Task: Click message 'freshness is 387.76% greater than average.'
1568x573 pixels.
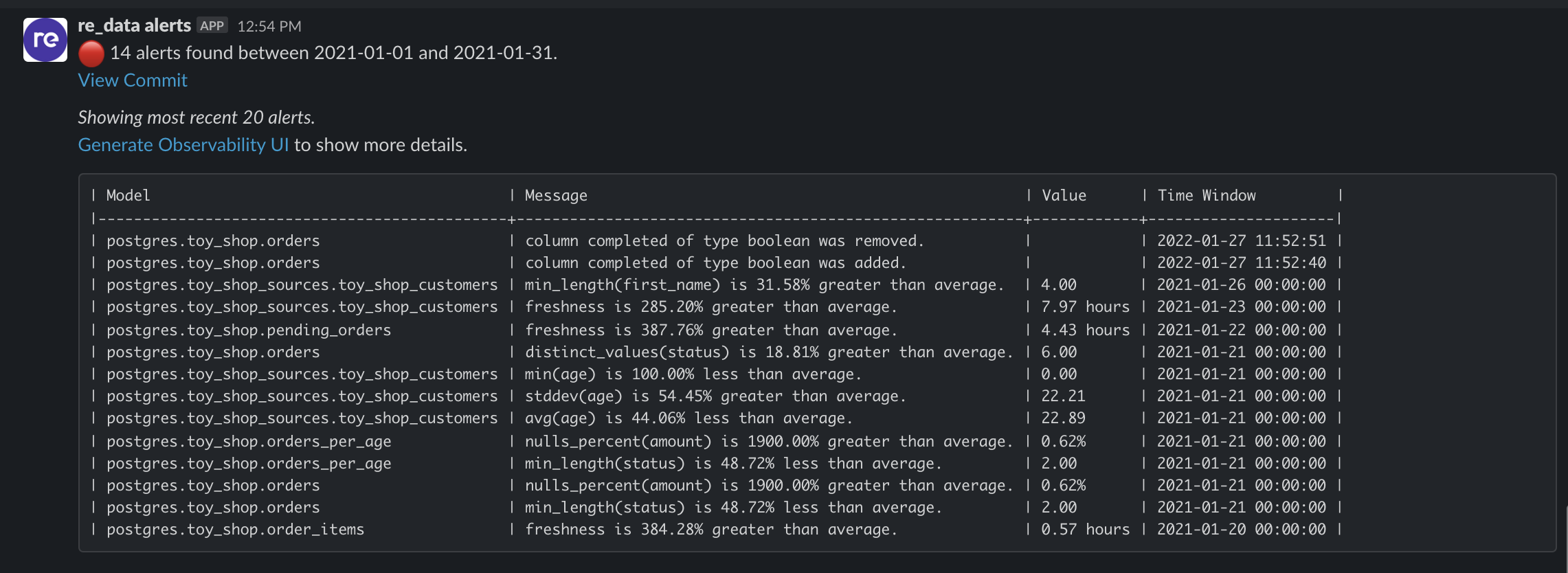Action: [710, 330]
